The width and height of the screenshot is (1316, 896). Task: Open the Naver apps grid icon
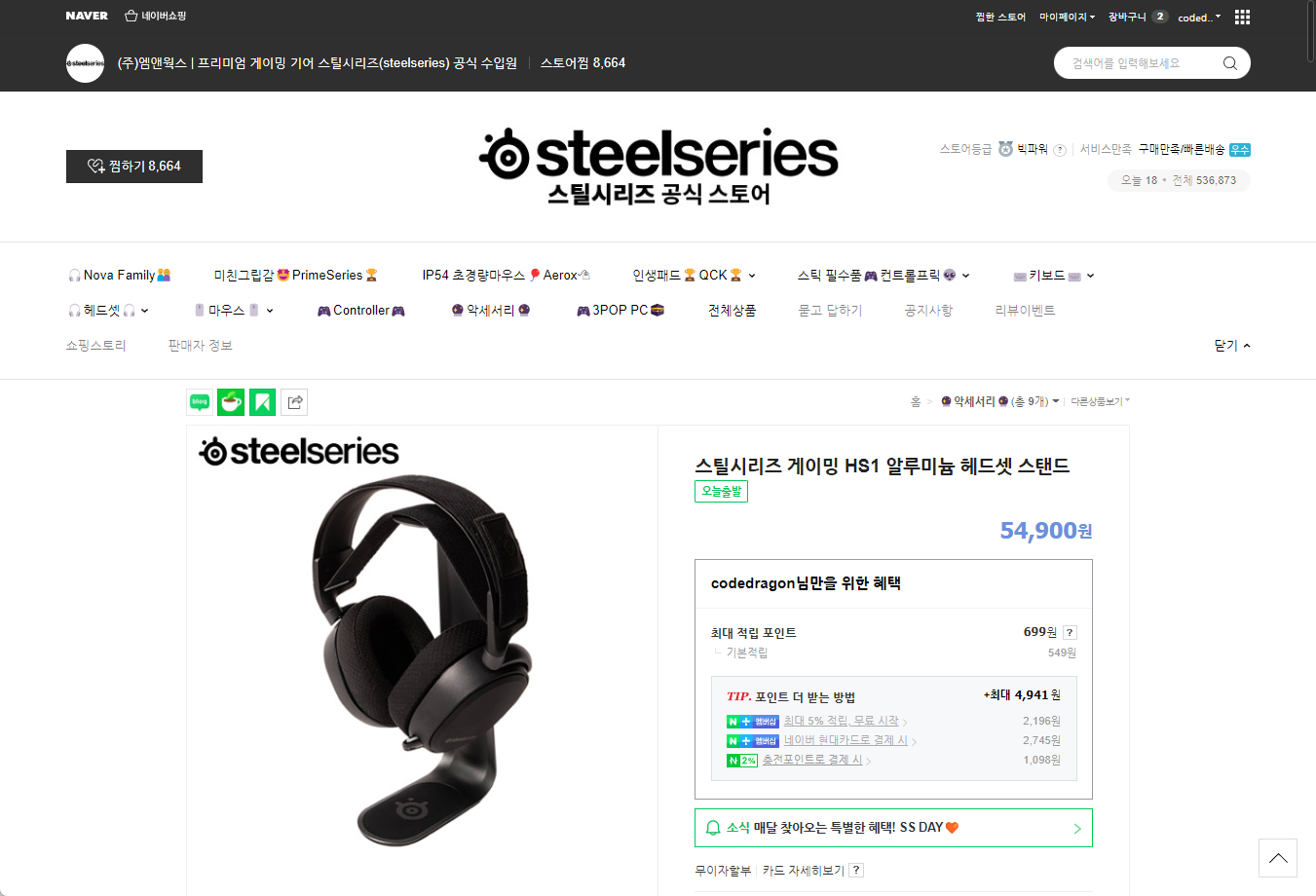[x=1242, y=17]
